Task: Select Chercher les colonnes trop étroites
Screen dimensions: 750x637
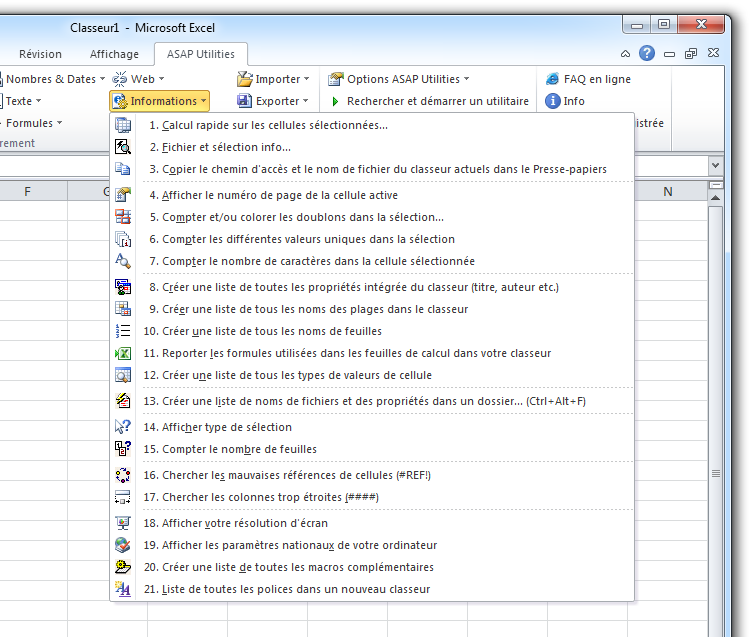Action: click(x=372, y=497)
